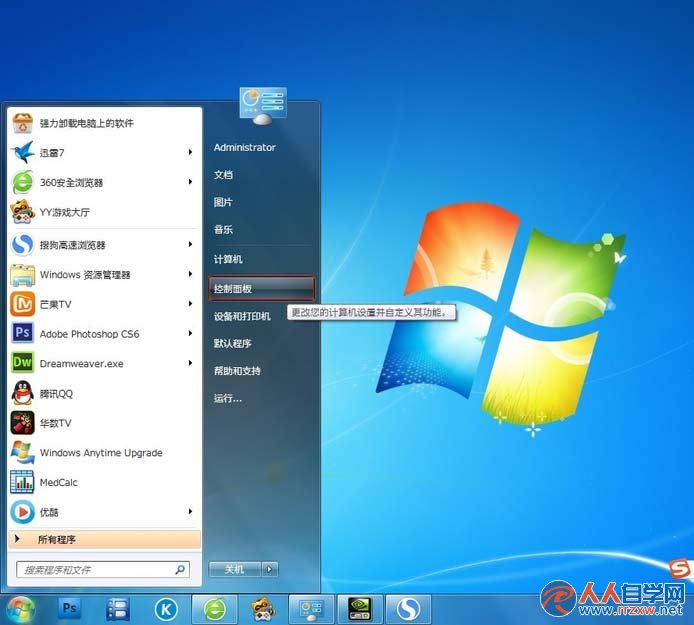Open the Windows Explorer folder icon in start menu

tap(23, 274)
